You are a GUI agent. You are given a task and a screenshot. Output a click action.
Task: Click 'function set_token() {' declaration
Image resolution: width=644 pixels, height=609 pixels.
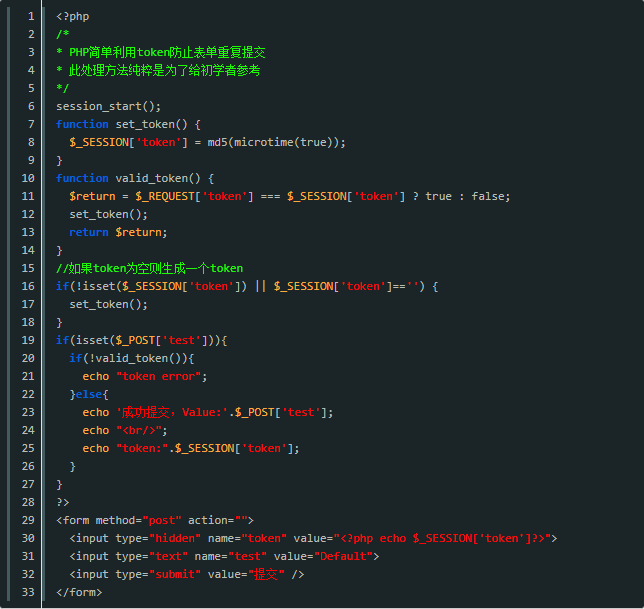[128, 124]
